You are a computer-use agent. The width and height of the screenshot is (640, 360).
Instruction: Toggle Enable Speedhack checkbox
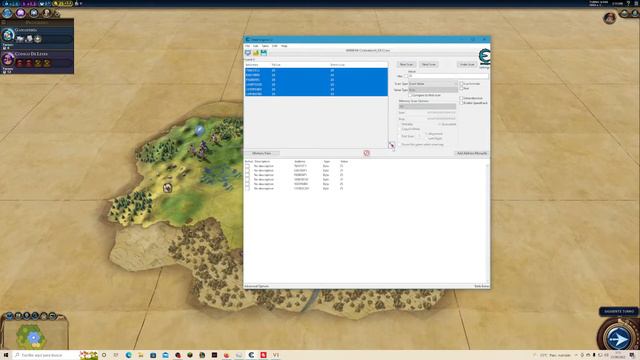[461, 103]
